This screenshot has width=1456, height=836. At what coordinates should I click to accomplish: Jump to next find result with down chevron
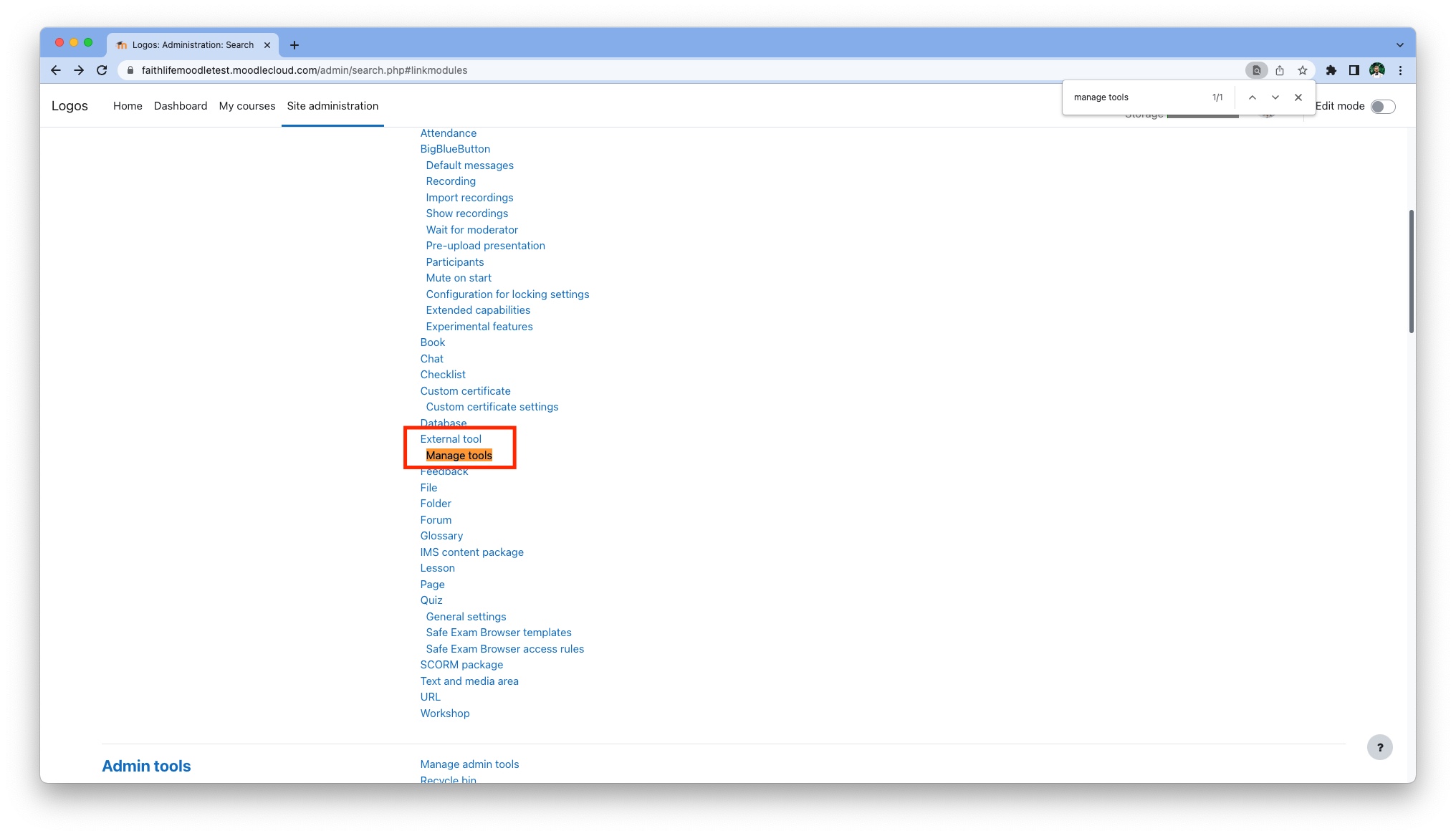[x=1275, y=97]
